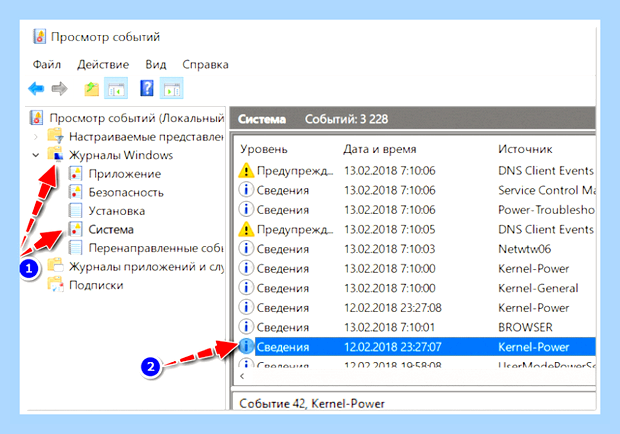Select warning event from 7:10:06 DNS Client Events

tap(417, 171)
